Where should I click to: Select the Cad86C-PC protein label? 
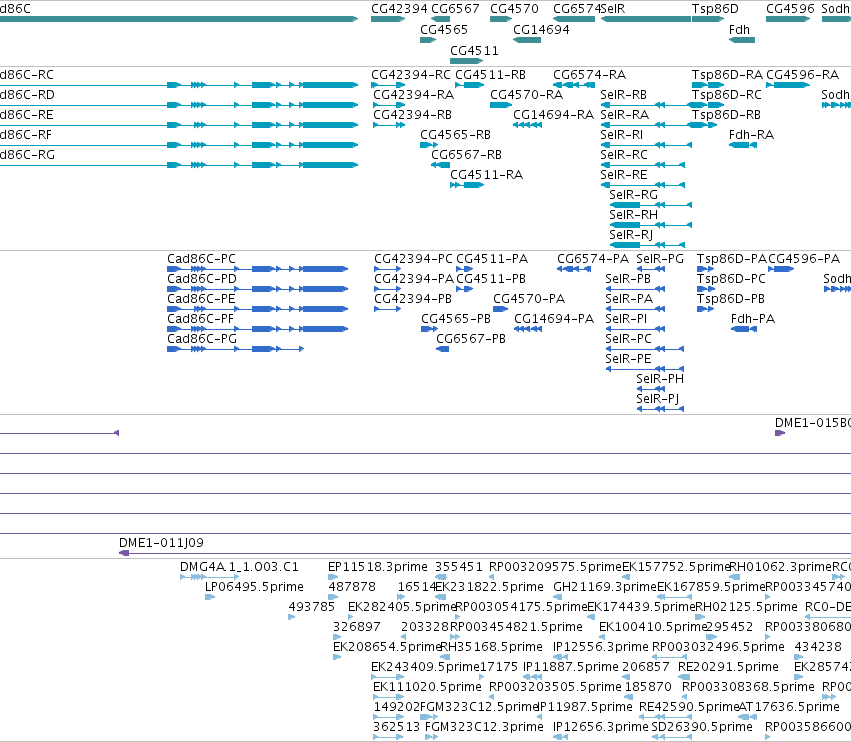tap(201, 259)
